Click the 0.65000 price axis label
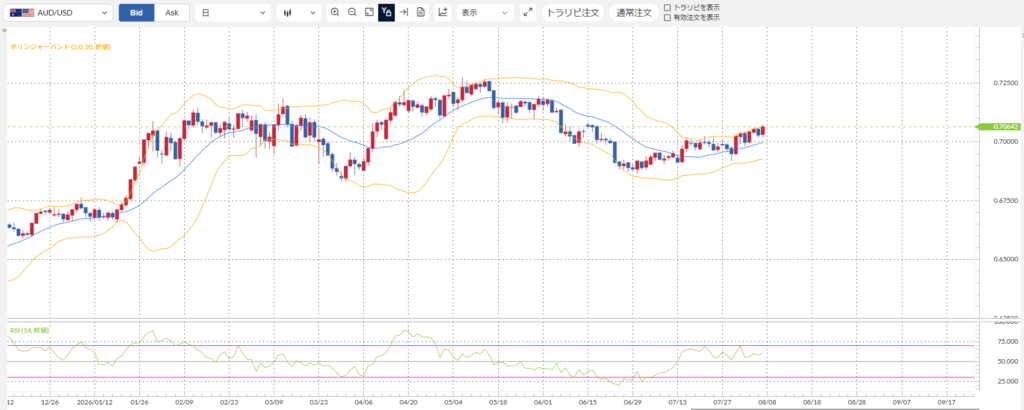Viewport: 1024px width, 410px height. [1005, 259]
